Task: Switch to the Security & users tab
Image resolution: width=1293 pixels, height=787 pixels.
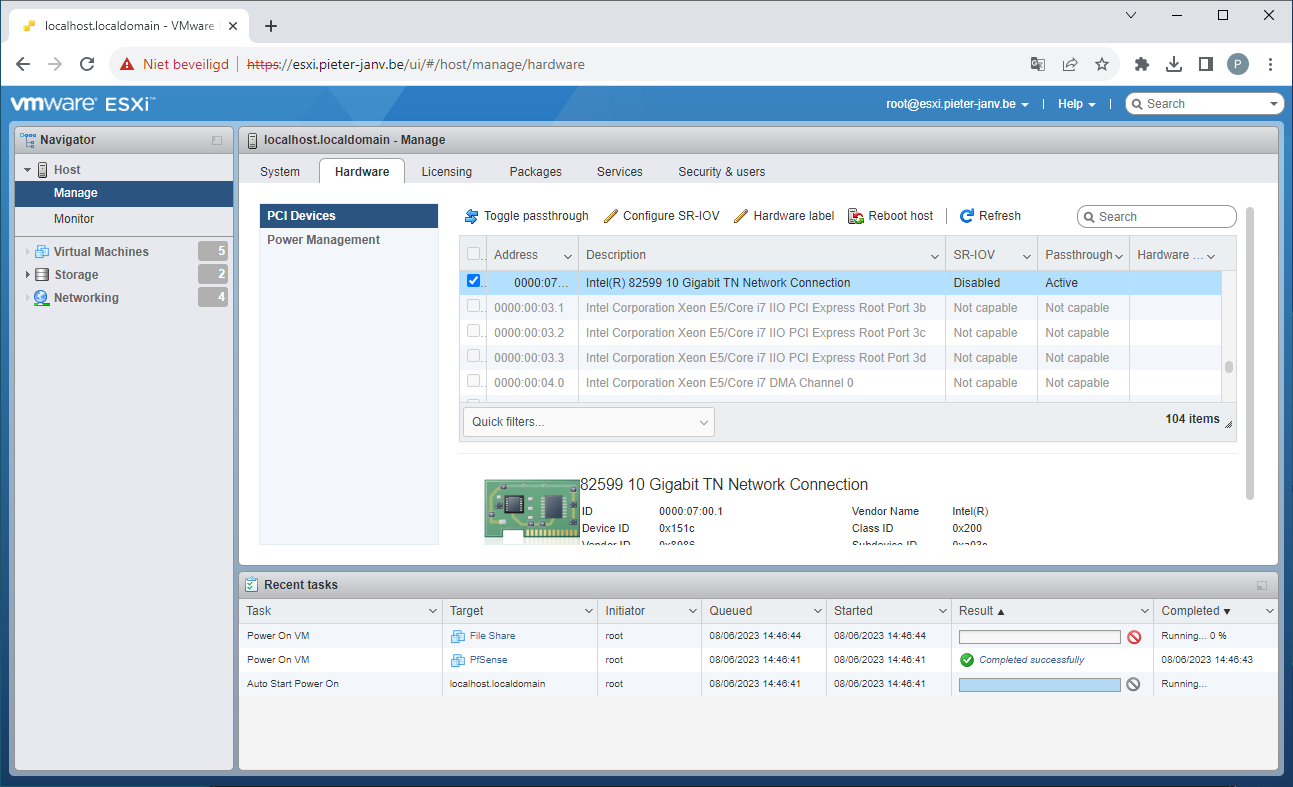Action: tap(721, 171)
